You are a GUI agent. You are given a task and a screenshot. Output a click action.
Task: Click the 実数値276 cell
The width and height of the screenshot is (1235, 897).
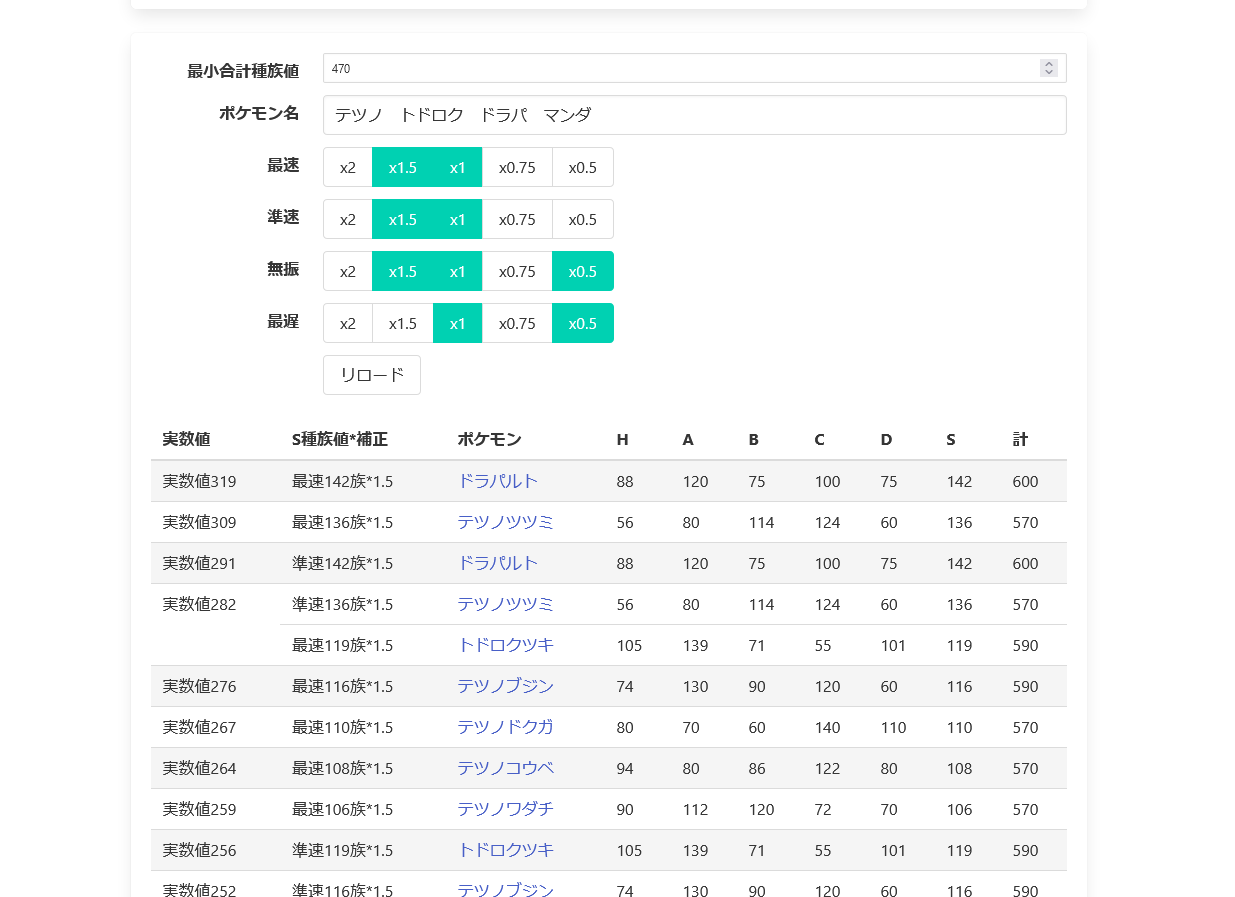[x=215, y=686]
